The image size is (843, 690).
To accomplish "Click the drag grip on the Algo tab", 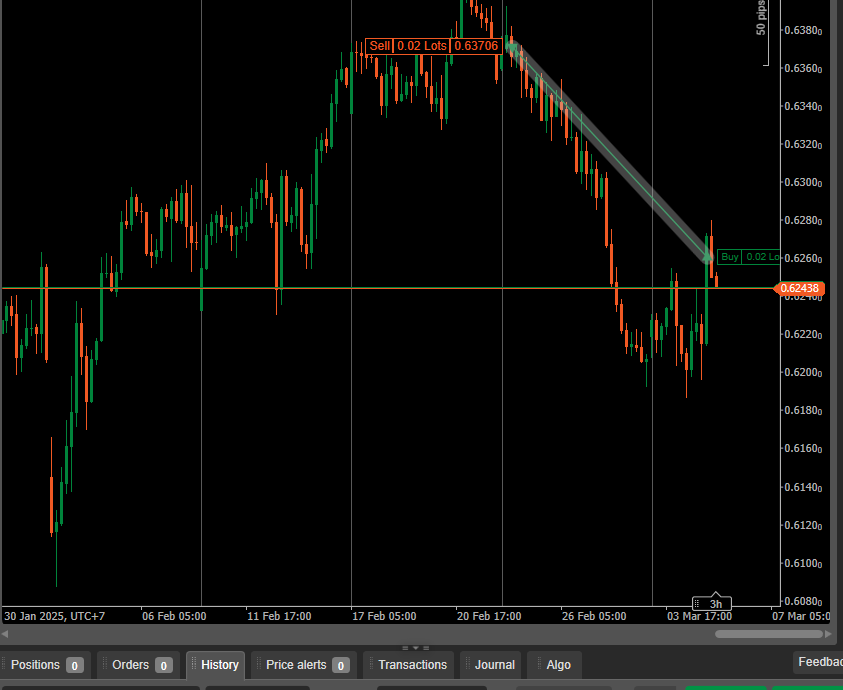I will tap(535, 665).
